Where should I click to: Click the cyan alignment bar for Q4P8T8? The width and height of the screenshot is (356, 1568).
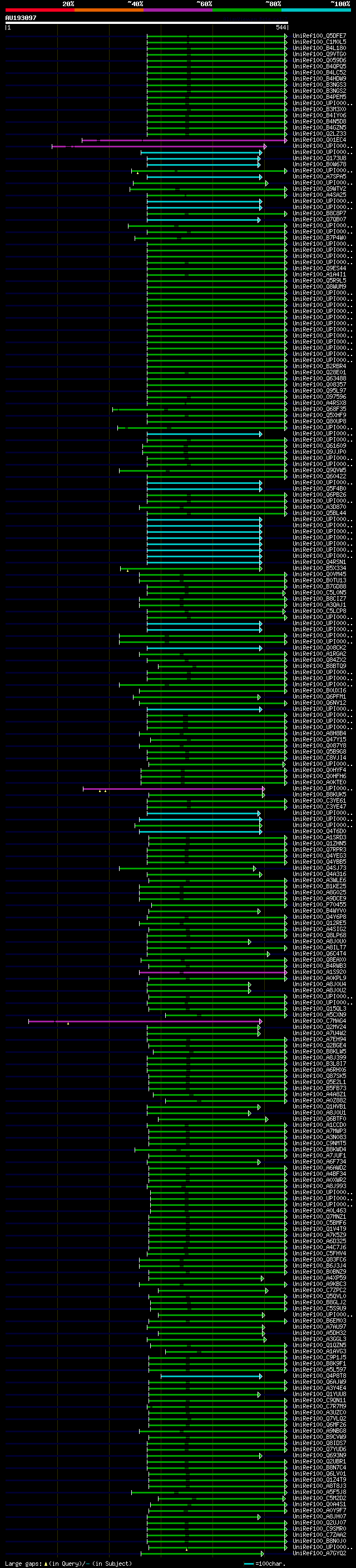tap(211, 1376)
